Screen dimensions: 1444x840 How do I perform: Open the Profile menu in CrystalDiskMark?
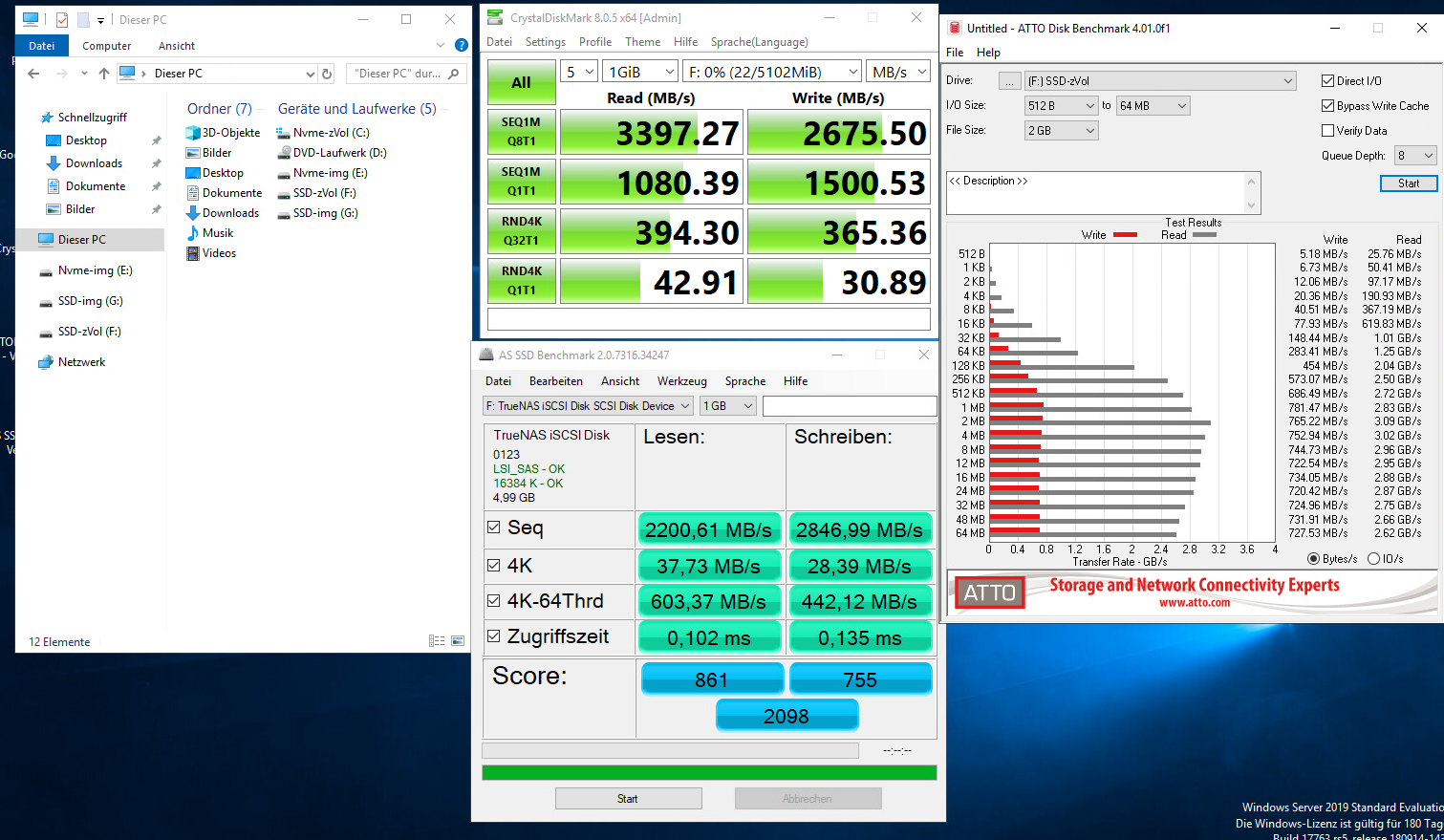point(594,42)
